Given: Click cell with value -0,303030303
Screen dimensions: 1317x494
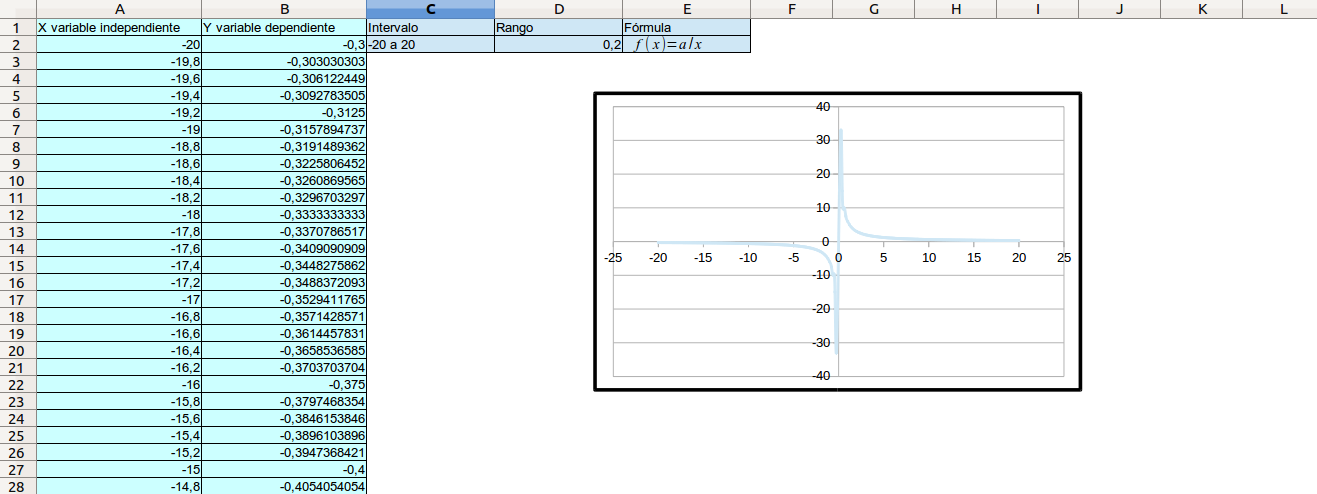Looking at the screenshot, I should [x=285, y=61].
